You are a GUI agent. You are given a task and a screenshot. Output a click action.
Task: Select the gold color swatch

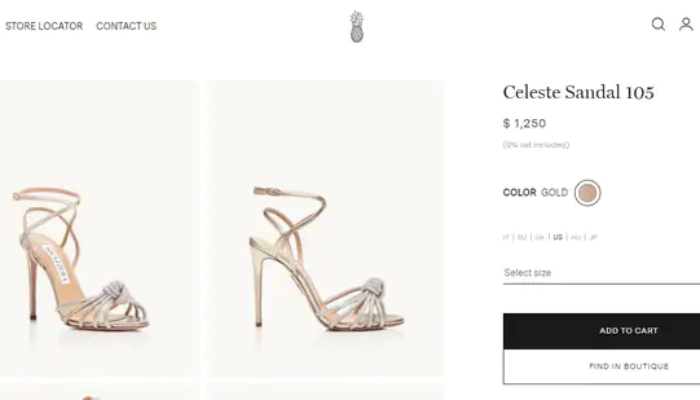coord(588,192)
